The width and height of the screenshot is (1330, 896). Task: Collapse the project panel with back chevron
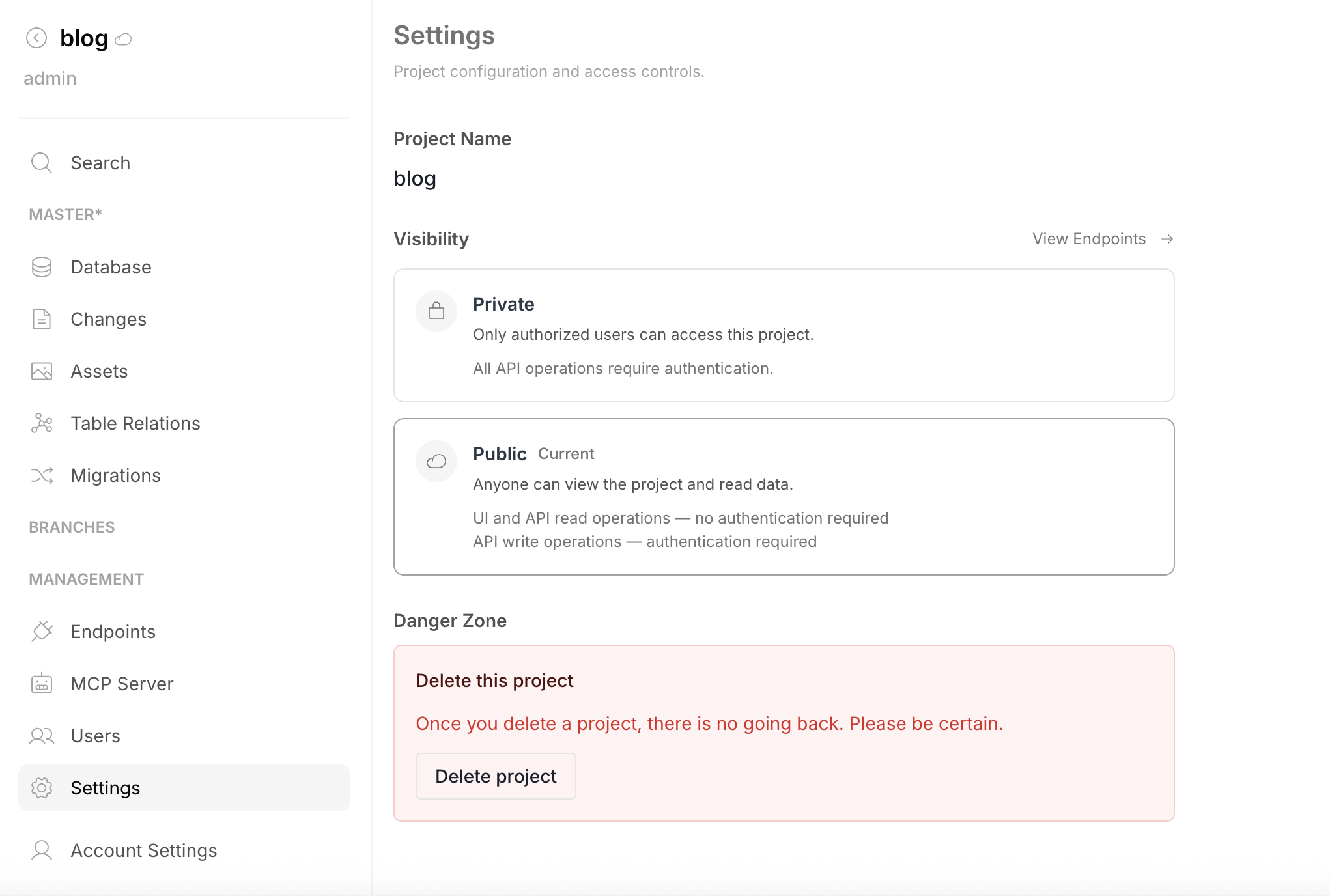(x=38, y=38)
